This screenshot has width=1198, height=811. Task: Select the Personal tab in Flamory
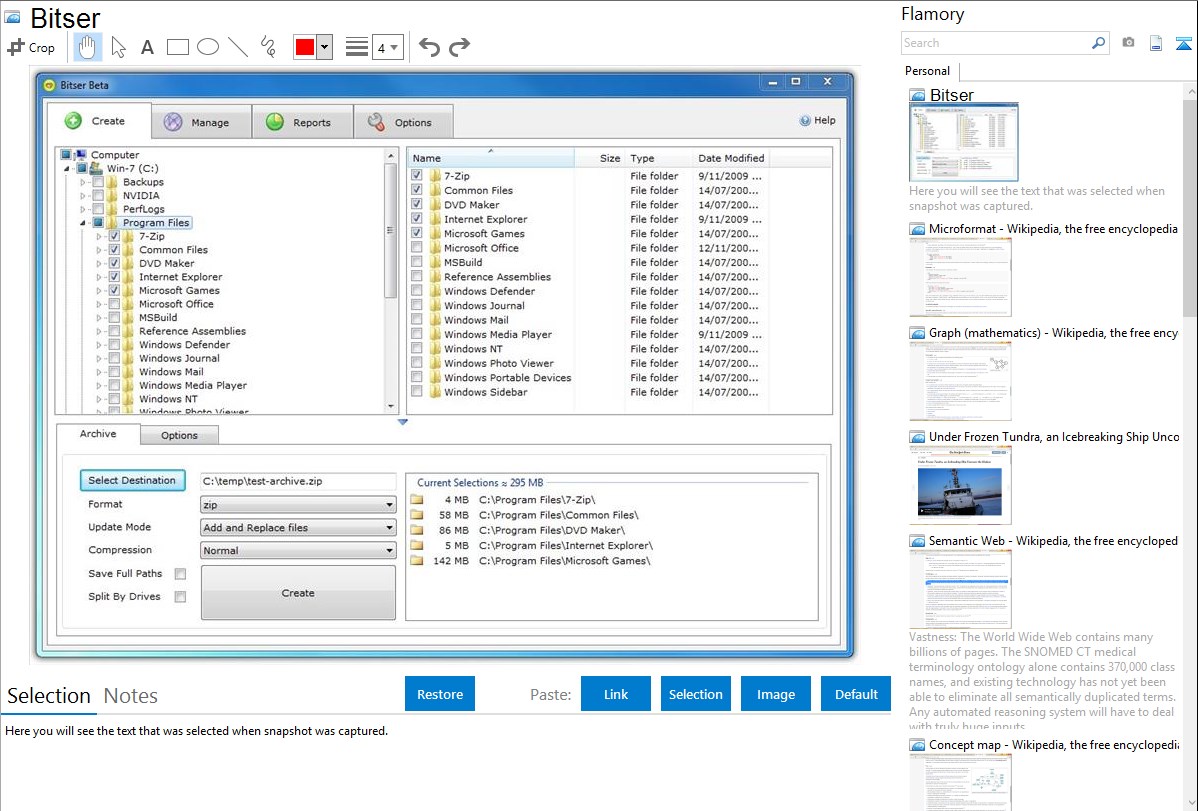tap(928, 71)
